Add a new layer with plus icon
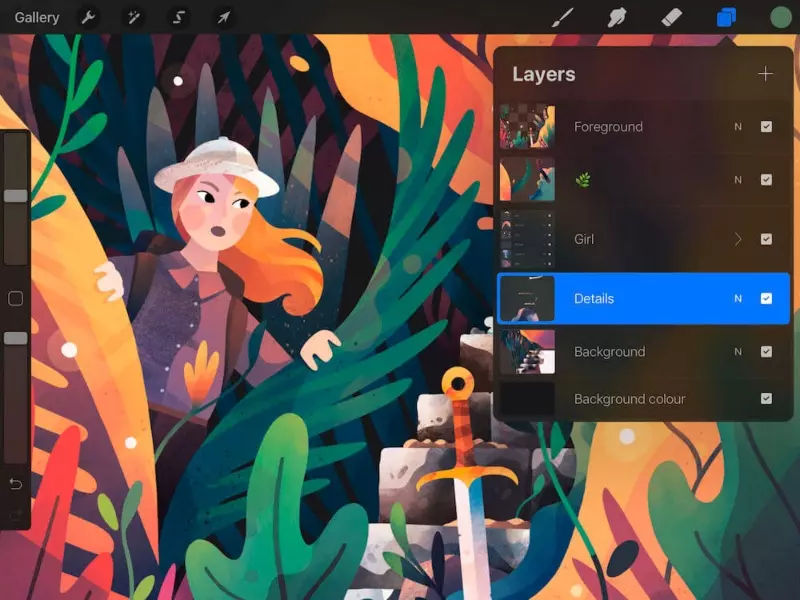The image size is (800, 600). pos(765,74)
